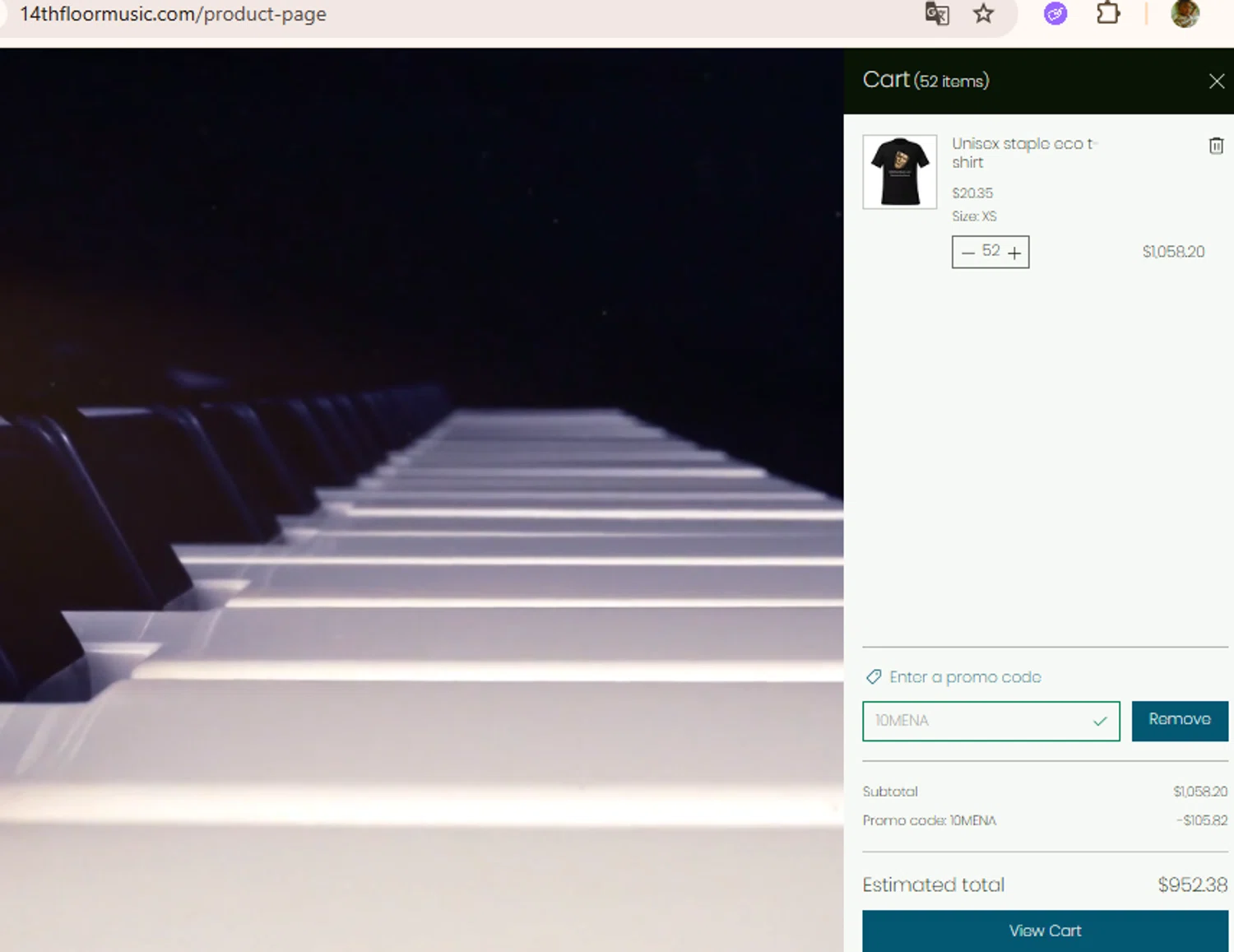Click the quantity value 52 field
This screenshot has width=1234, height=952.
(990, 251)
